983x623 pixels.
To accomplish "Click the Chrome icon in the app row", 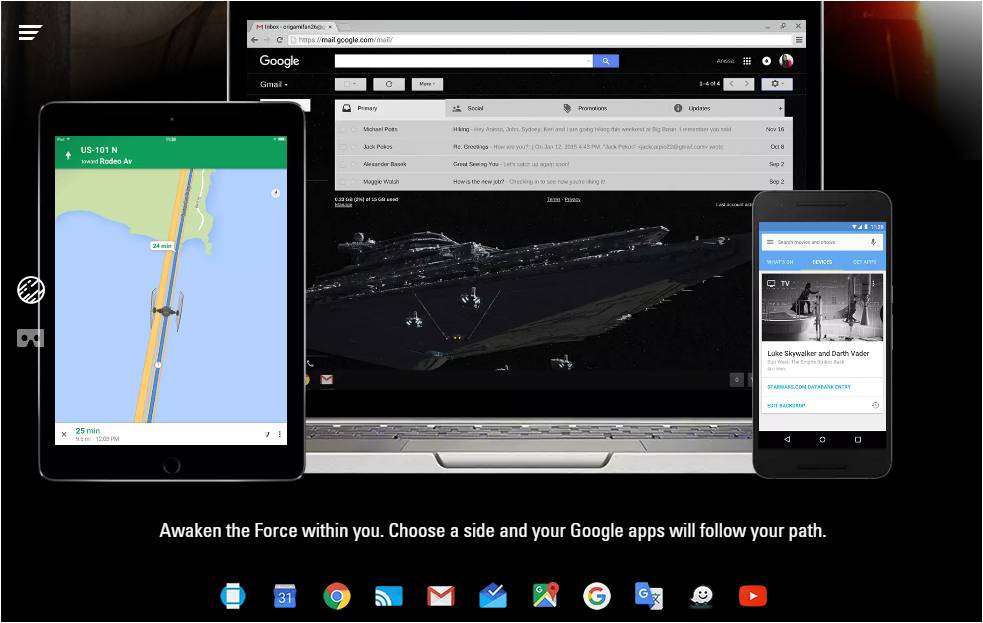I will 337,596.
